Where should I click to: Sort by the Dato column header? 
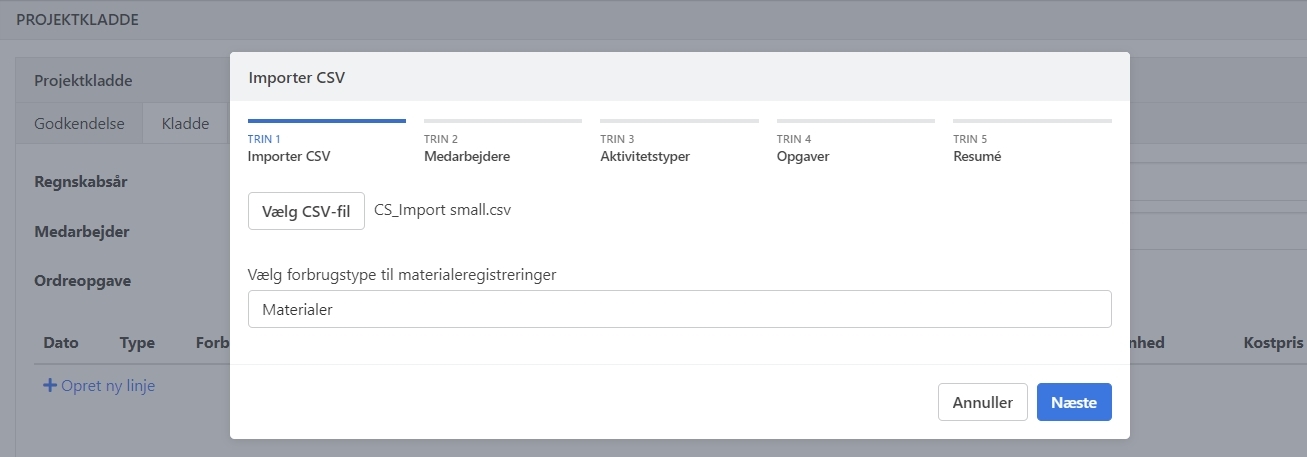tap(62, 342)
